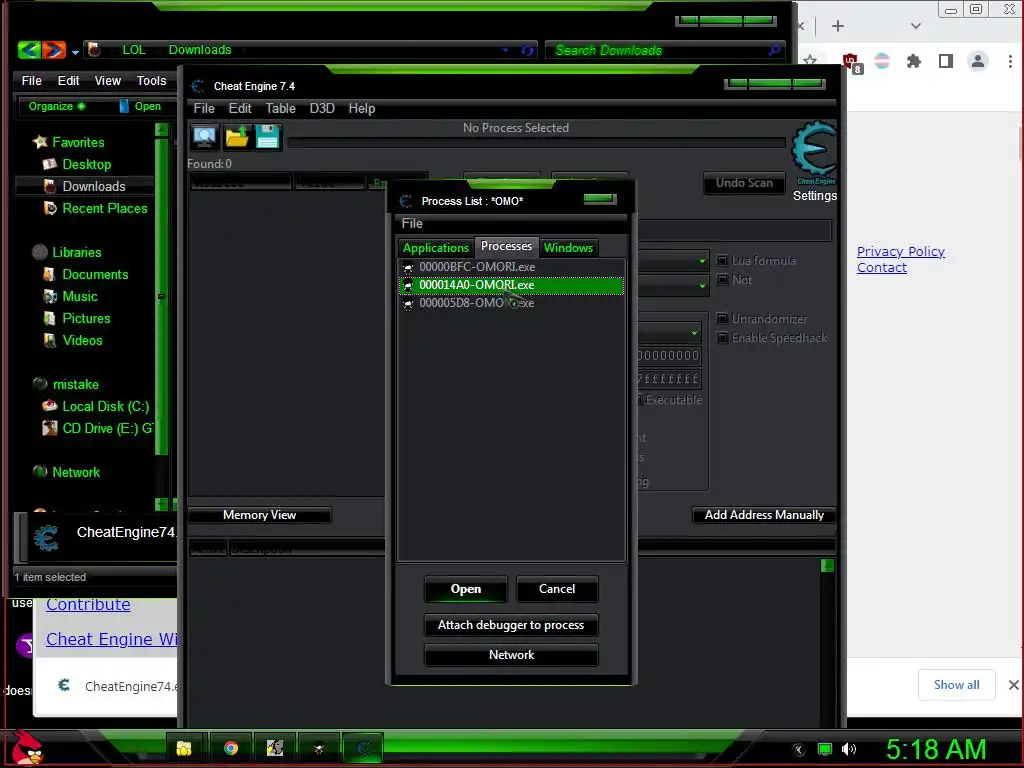This screenshot has height=768, width=1024.
Task: Open Explorer address bar dropdown arrow
Action: tap(505, 50)
